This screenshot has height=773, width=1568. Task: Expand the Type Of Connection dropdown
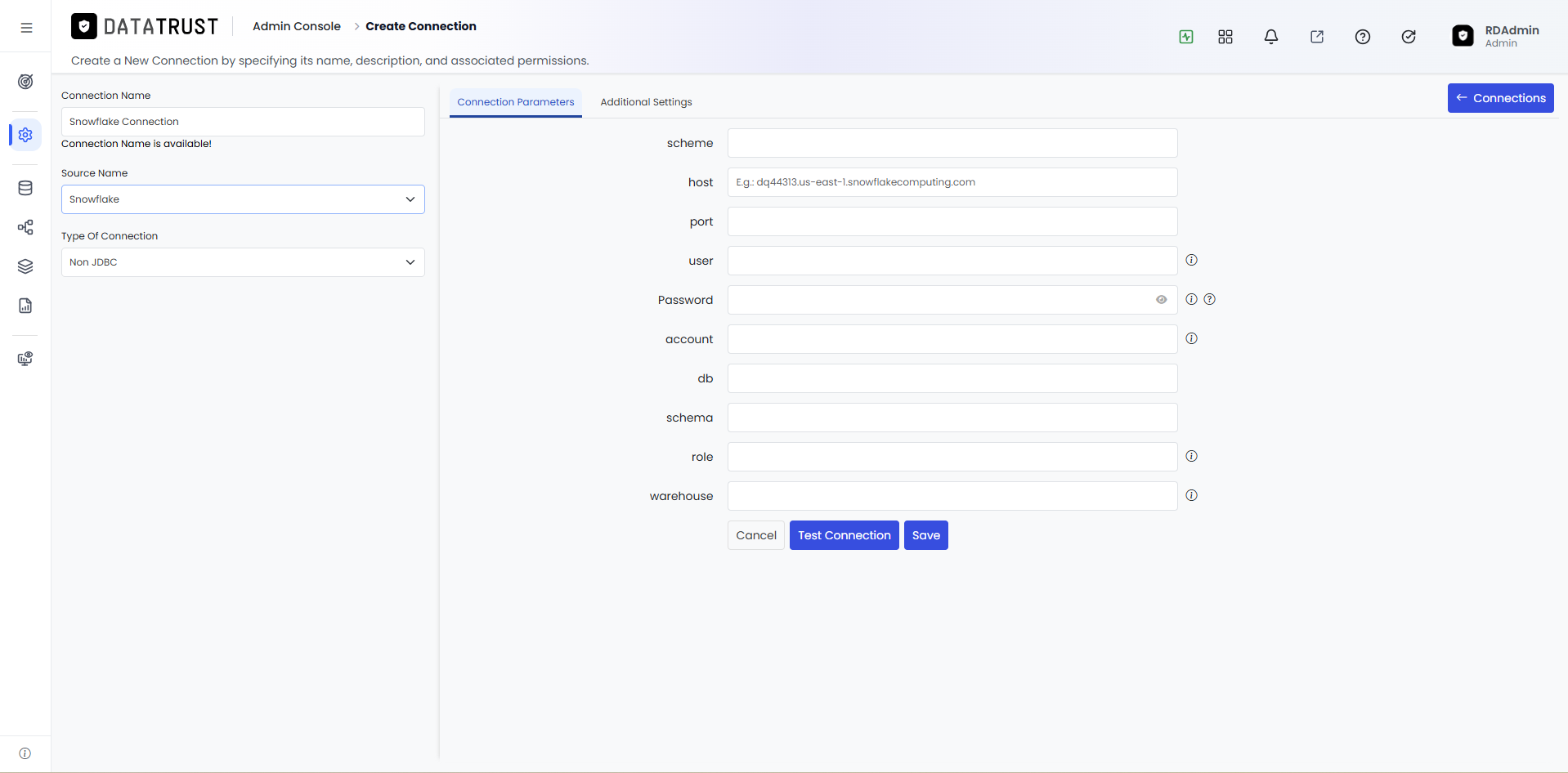[x=243, y=262]
